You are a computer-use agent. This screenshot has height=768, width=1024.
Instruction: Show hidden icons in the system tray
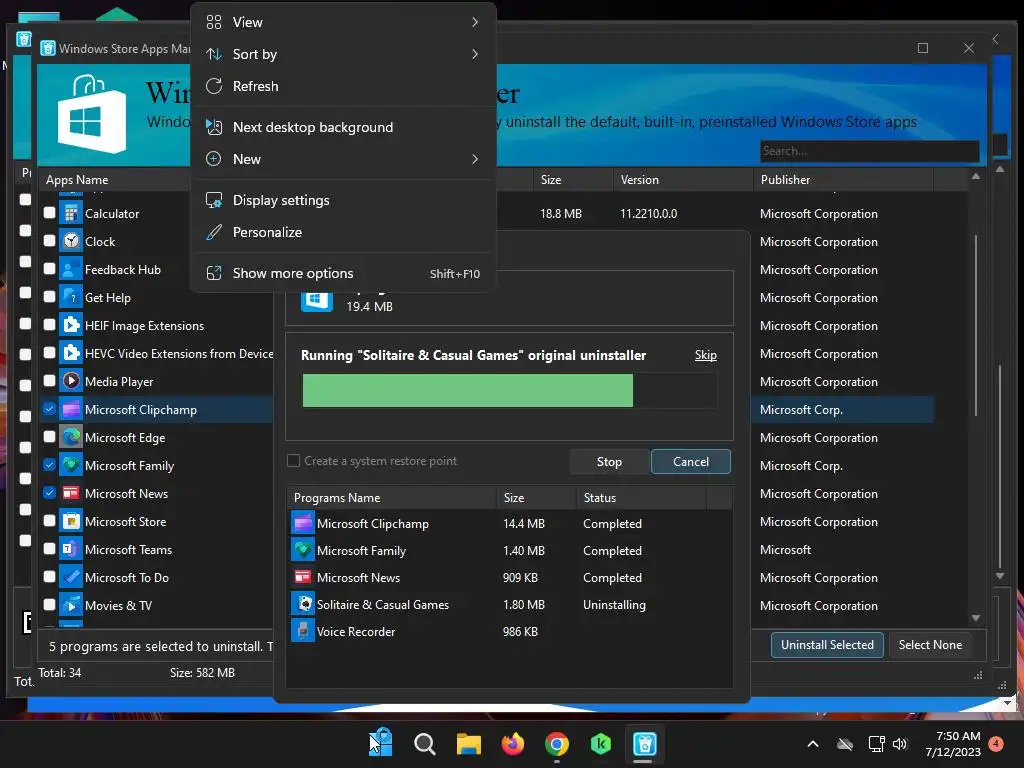click(x=813, y=744)
